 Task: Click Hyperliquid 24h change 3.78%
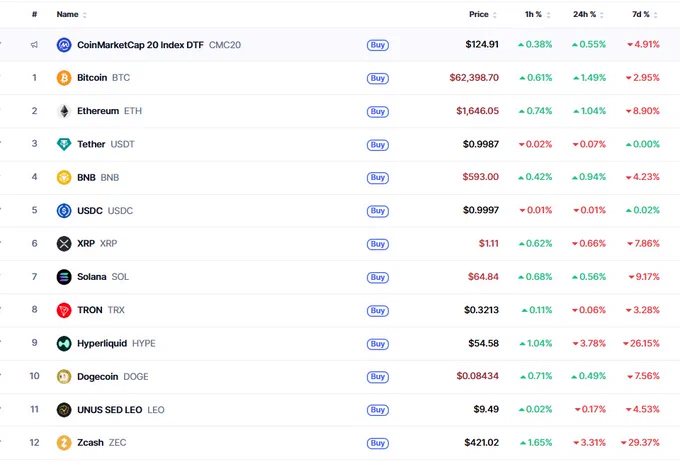[589, 344]
